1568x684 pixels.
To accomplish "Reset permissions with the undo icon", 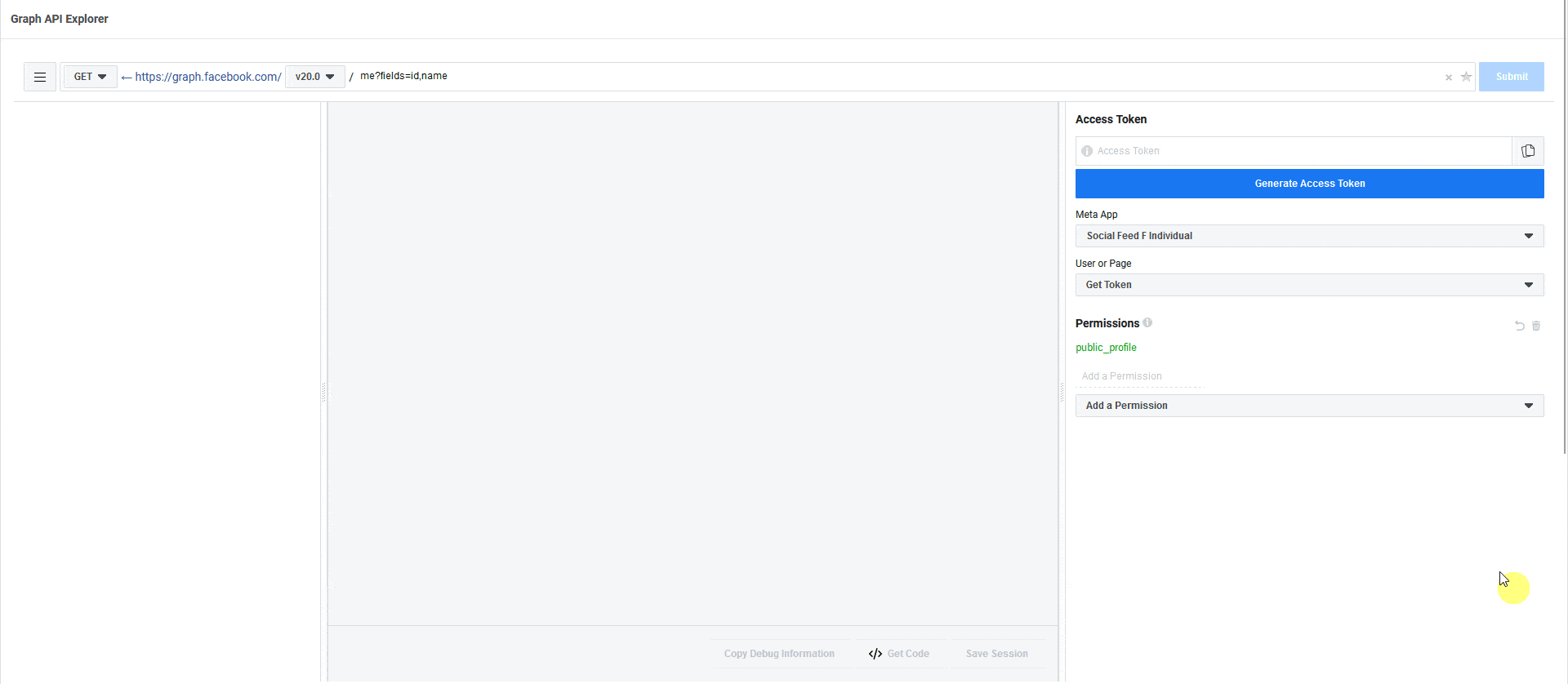I will (1520, 326).
